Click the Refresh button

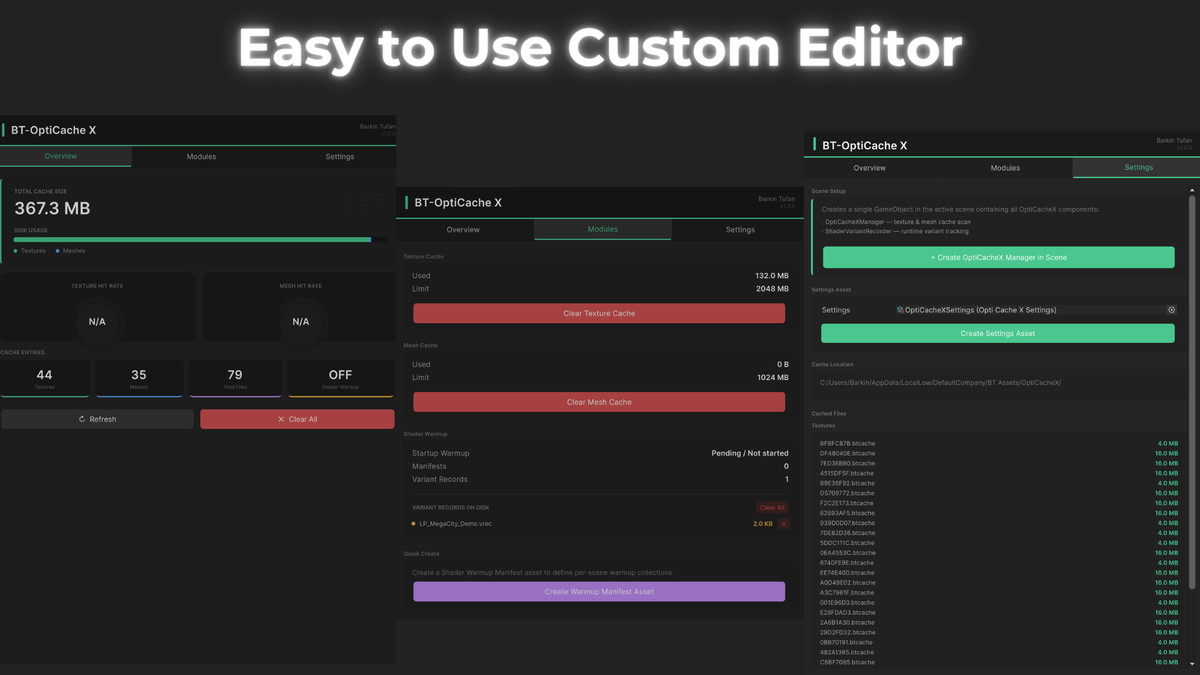(x=97, y=419)
